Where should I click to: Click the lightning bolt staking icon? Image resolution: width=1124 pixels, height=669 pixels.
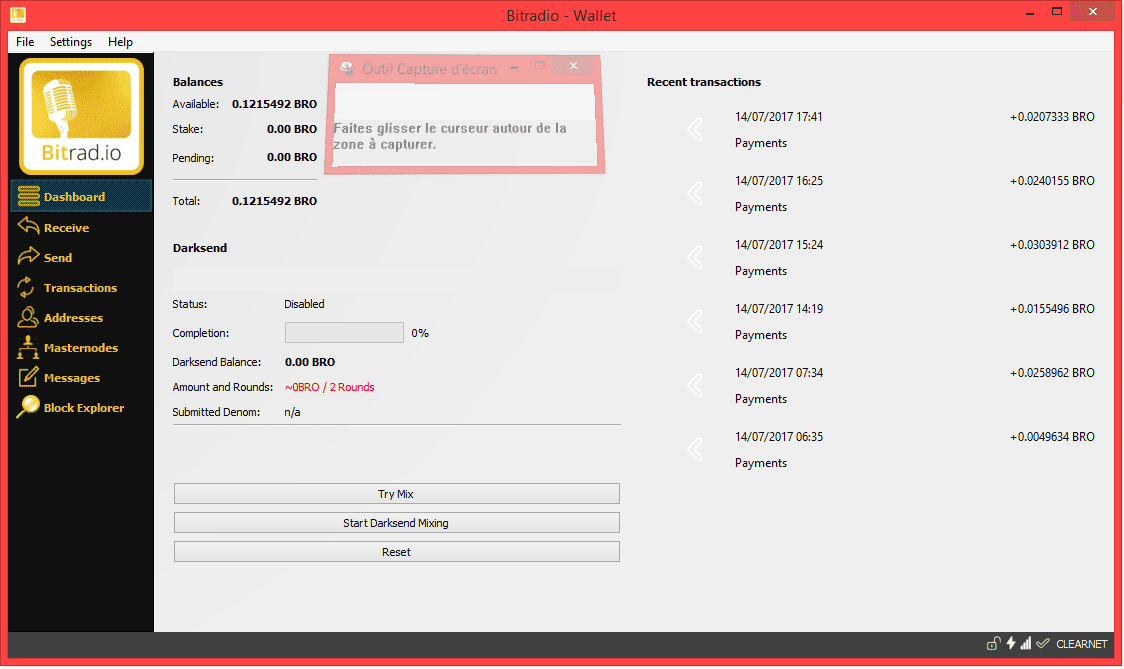click(x=1011, y=643)
